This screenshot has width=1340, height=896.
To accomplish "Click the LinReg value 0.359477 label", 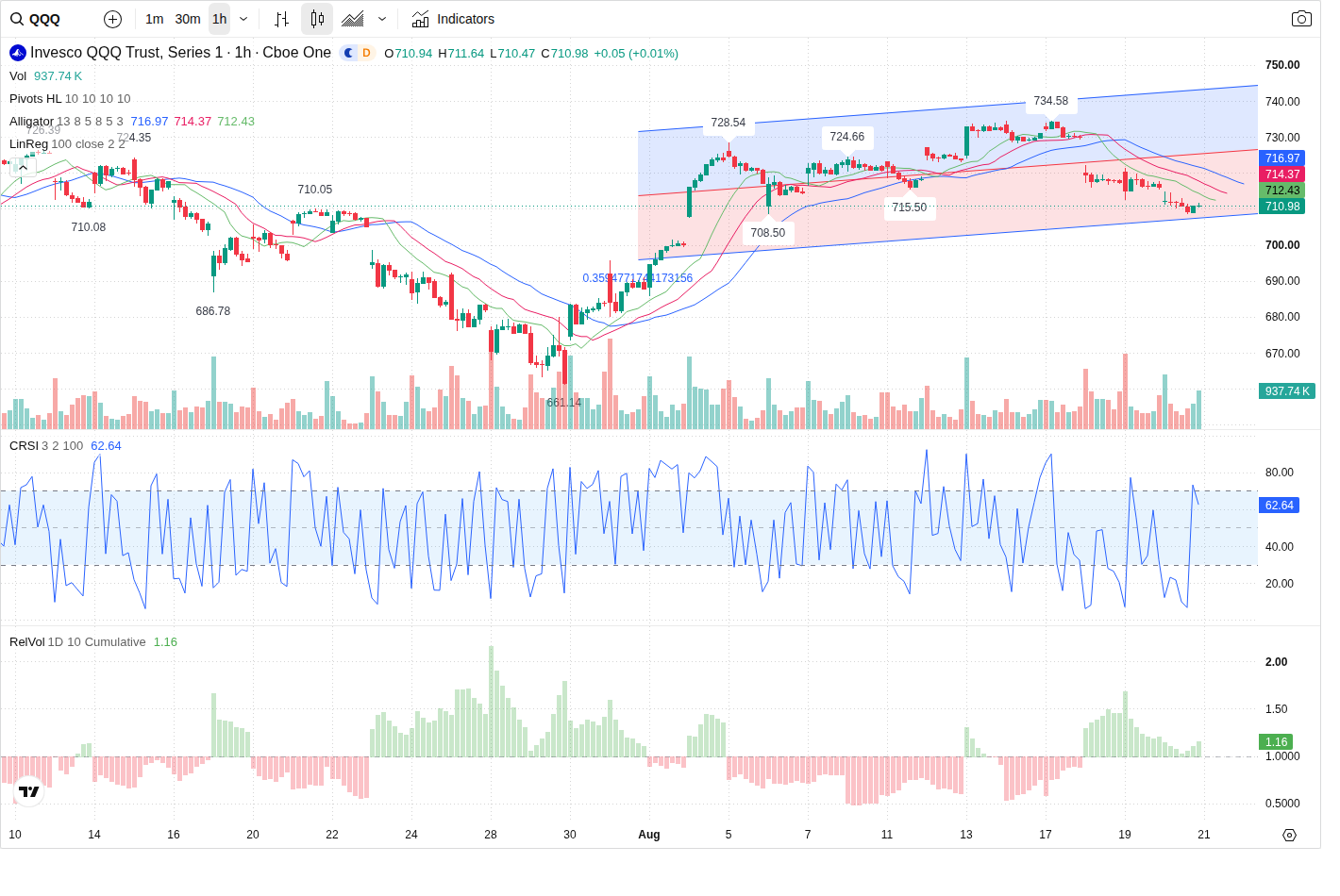I will coord(638,278).
